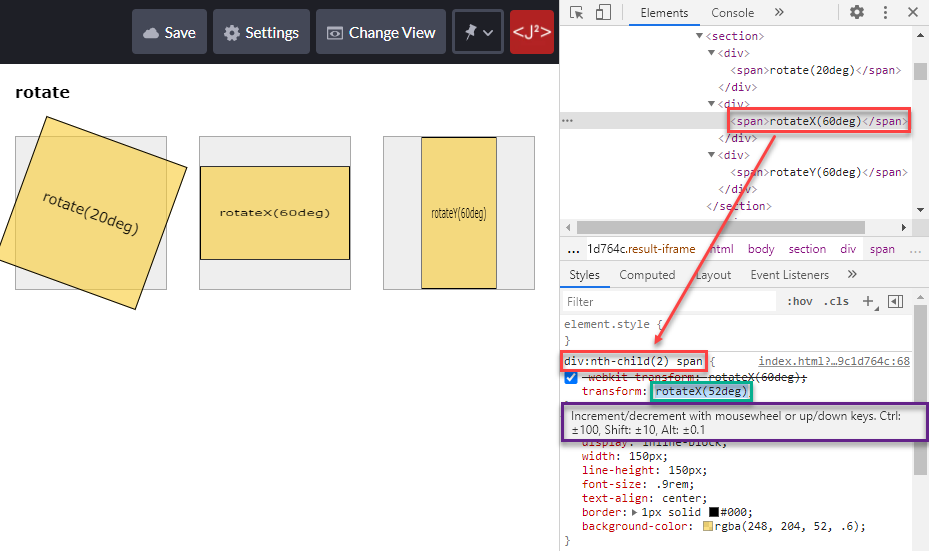Open the pin dropdown in CodePen header

coord(478,32)
